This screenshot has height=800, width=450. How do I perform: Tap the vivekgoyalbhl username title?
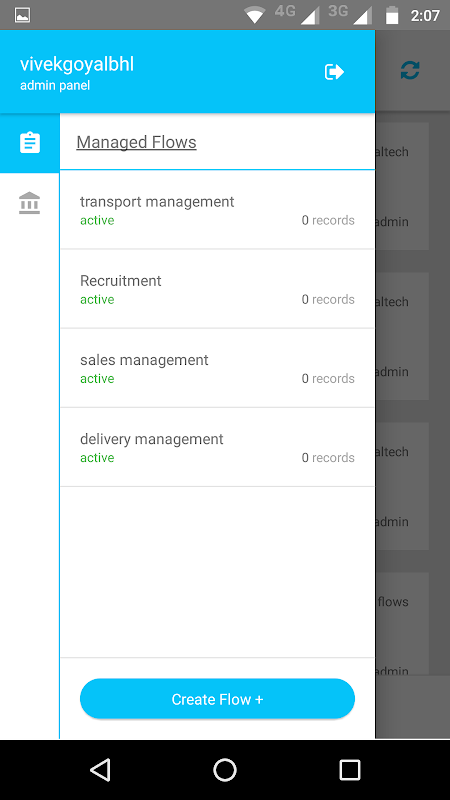click(x=77, y=65)
